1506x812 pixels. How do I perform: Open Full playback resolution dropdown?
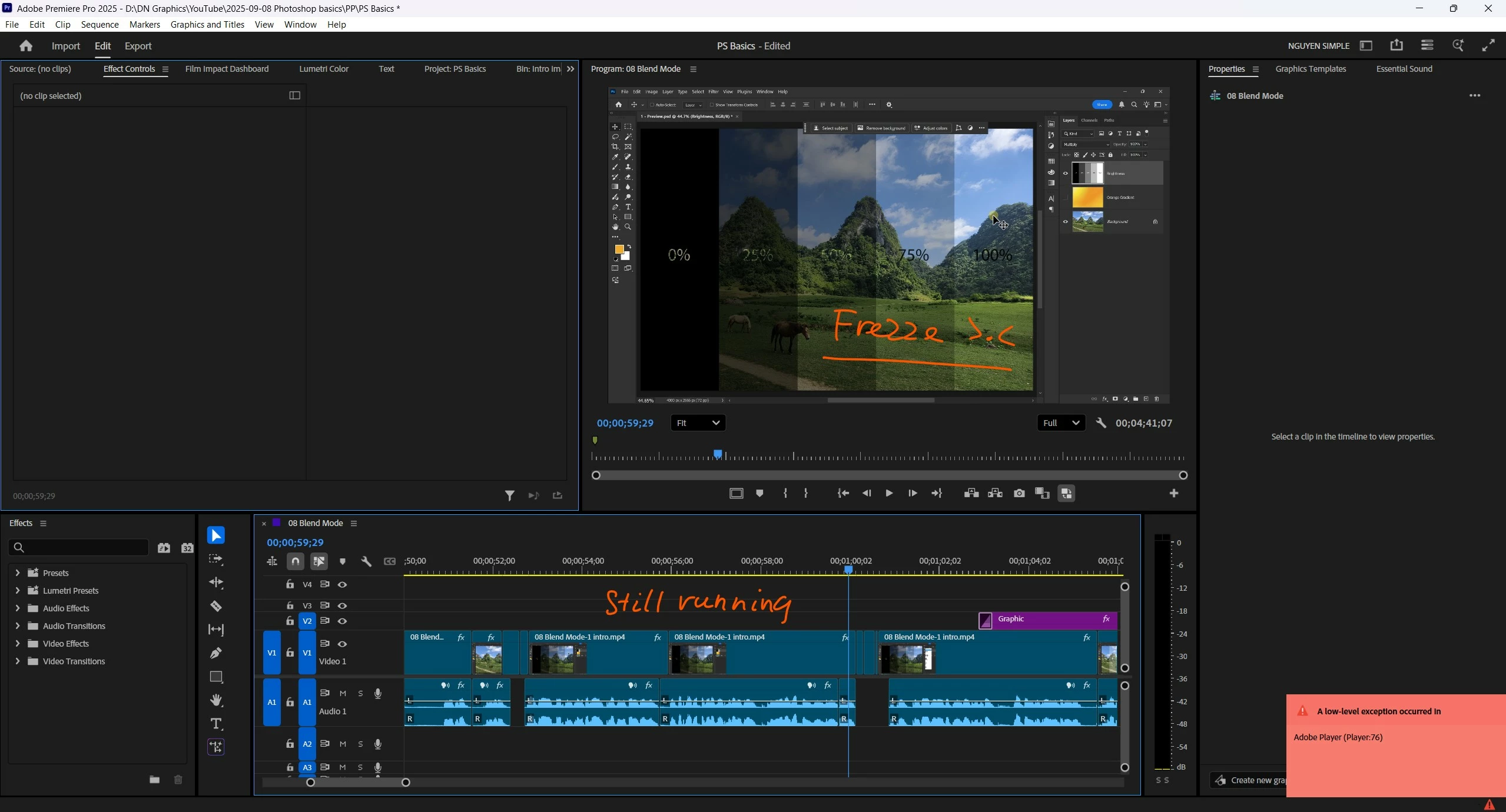click(1061, 422)
